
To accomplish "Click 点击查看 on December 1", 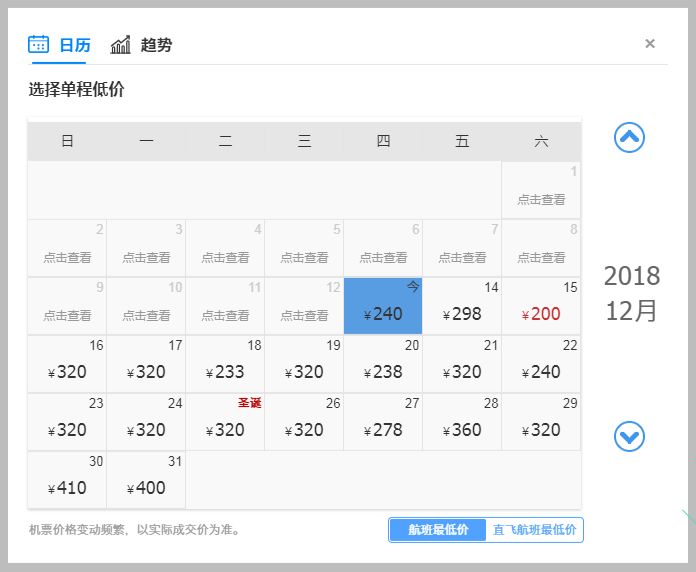I will click(x=541, y=200).
